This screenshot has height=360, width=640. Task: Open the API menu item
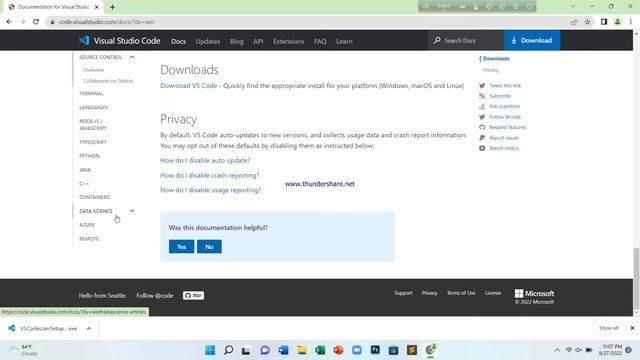click(x=258, y=41)
